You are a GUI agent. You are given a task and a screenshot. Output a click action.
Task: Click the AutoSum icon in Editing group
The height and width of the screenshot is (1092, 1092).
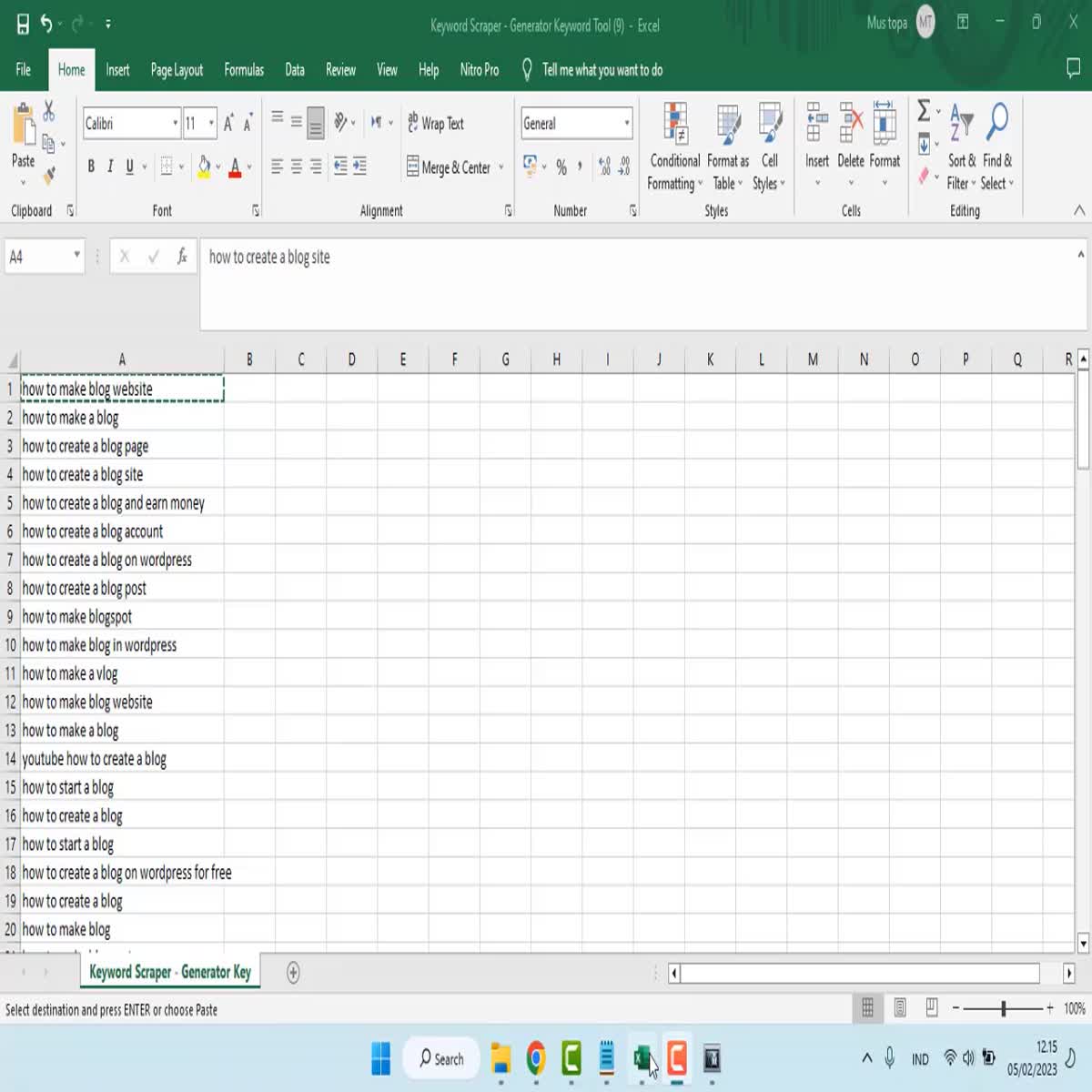coord(923,113)
